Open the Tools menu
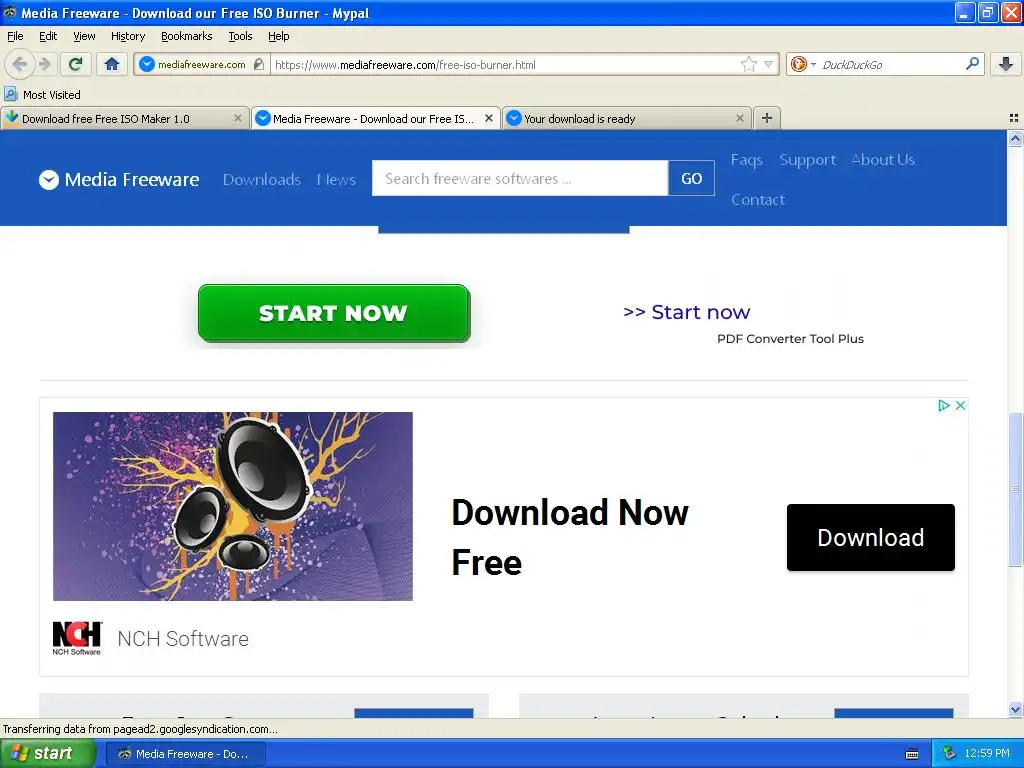Viewport: 1024px width, 768px height. pos(240,36)
